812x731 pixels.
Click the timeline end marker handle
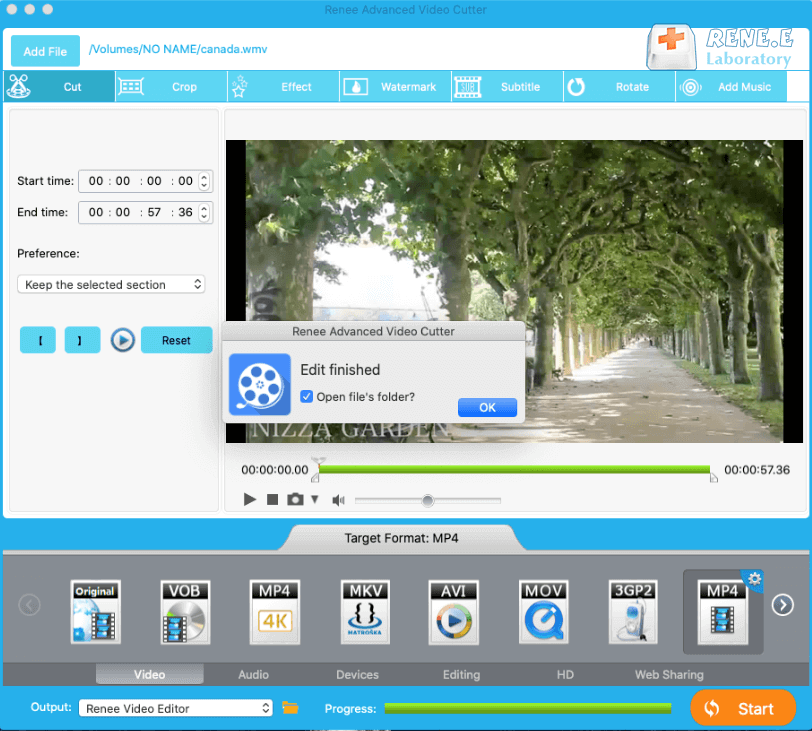pos(714,477)
